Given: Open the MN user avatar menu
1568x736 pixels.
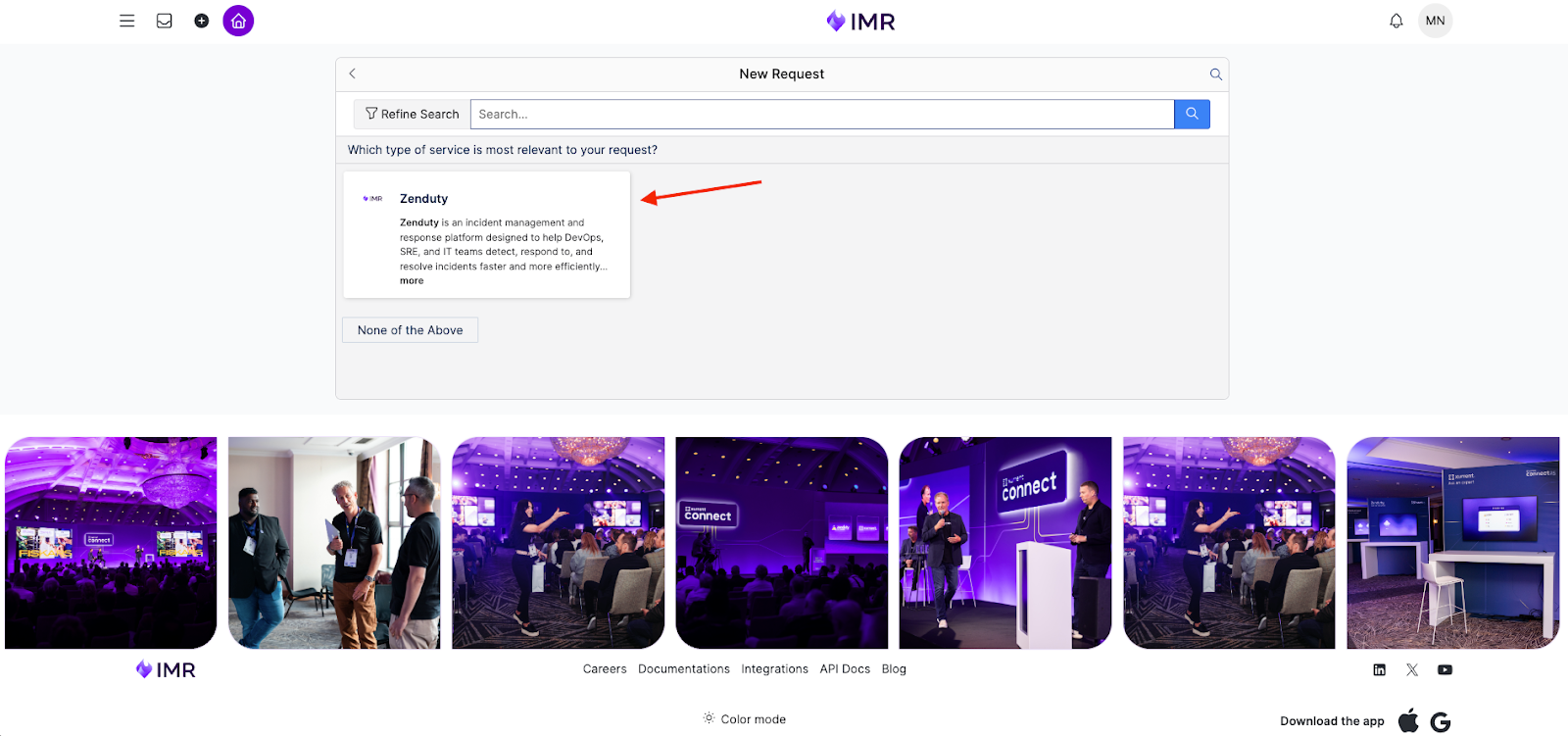Looking at the screenshot, I should click(x=1435, y=21).
